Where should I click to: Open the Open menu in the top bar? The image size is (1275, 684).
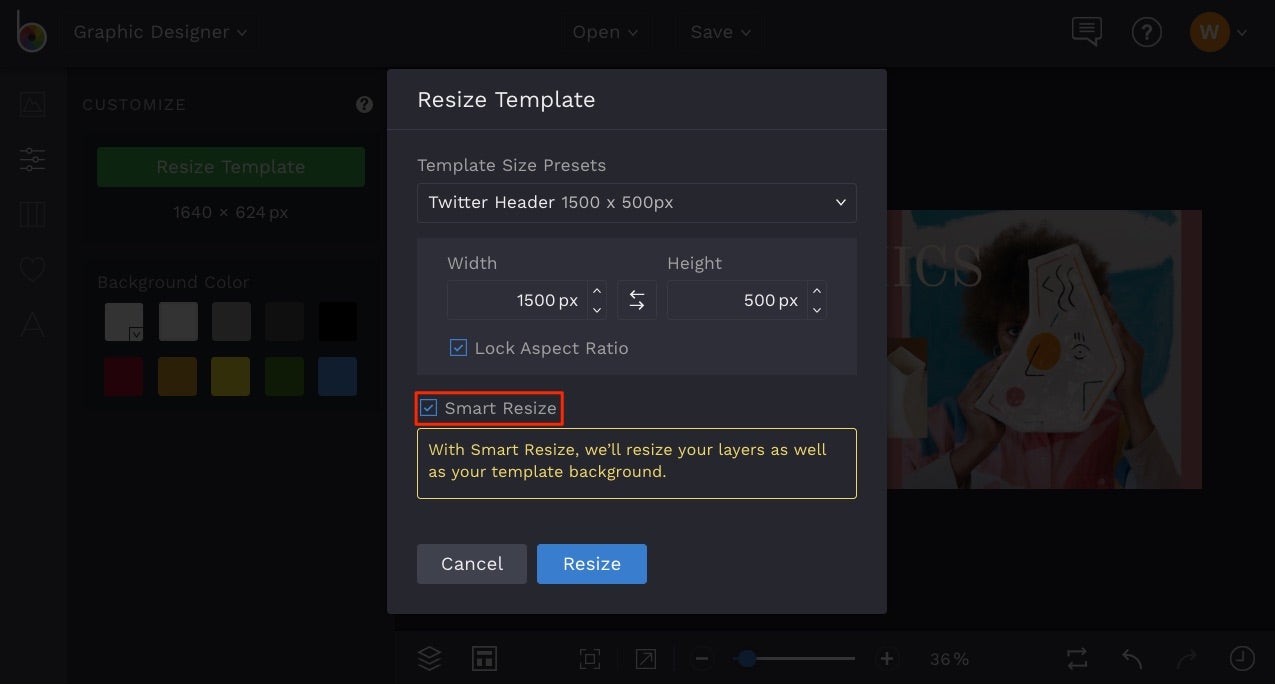pos(604,31)
